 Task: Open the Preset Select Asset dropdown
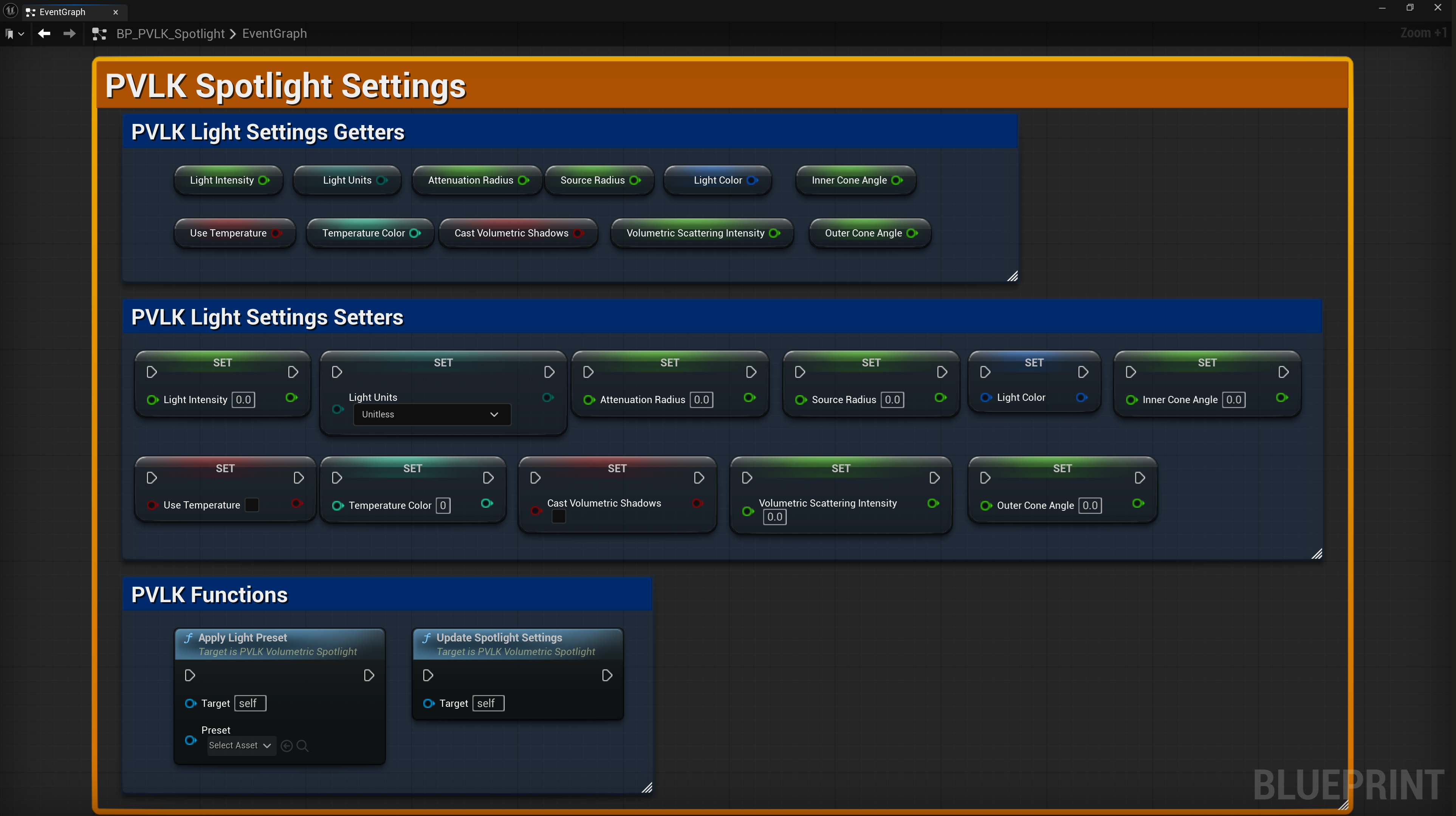click(241, 745)
